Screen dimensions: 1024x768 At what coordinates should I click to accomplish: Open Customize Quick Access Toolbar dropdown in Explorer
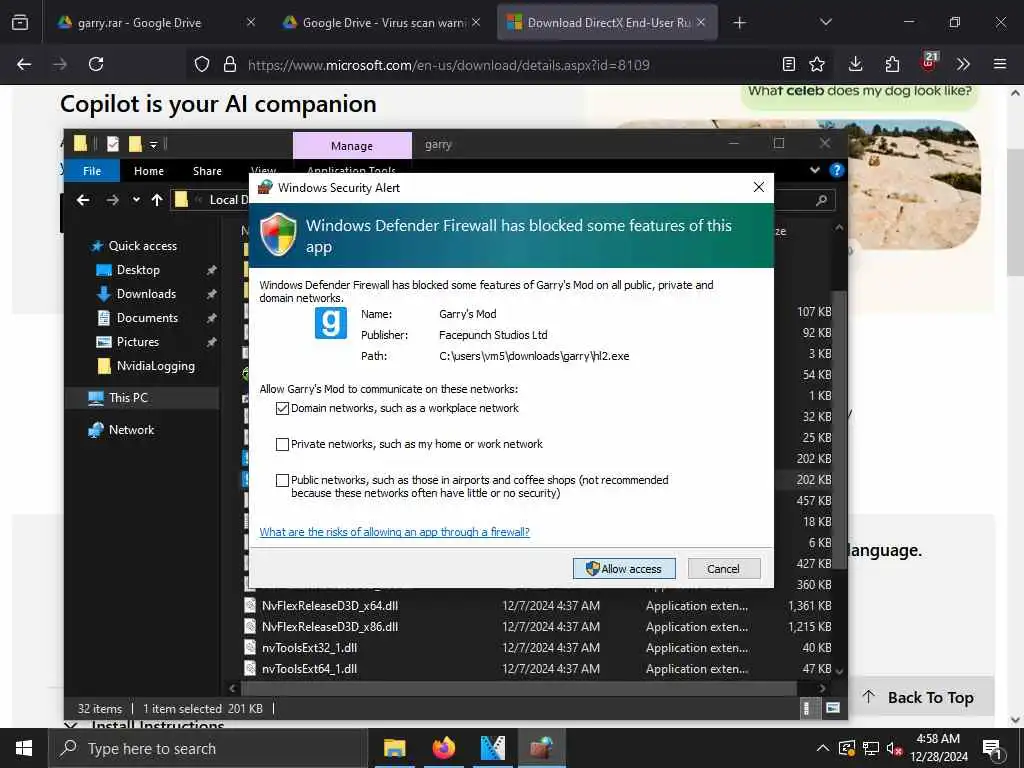click(x=153, y=144)
